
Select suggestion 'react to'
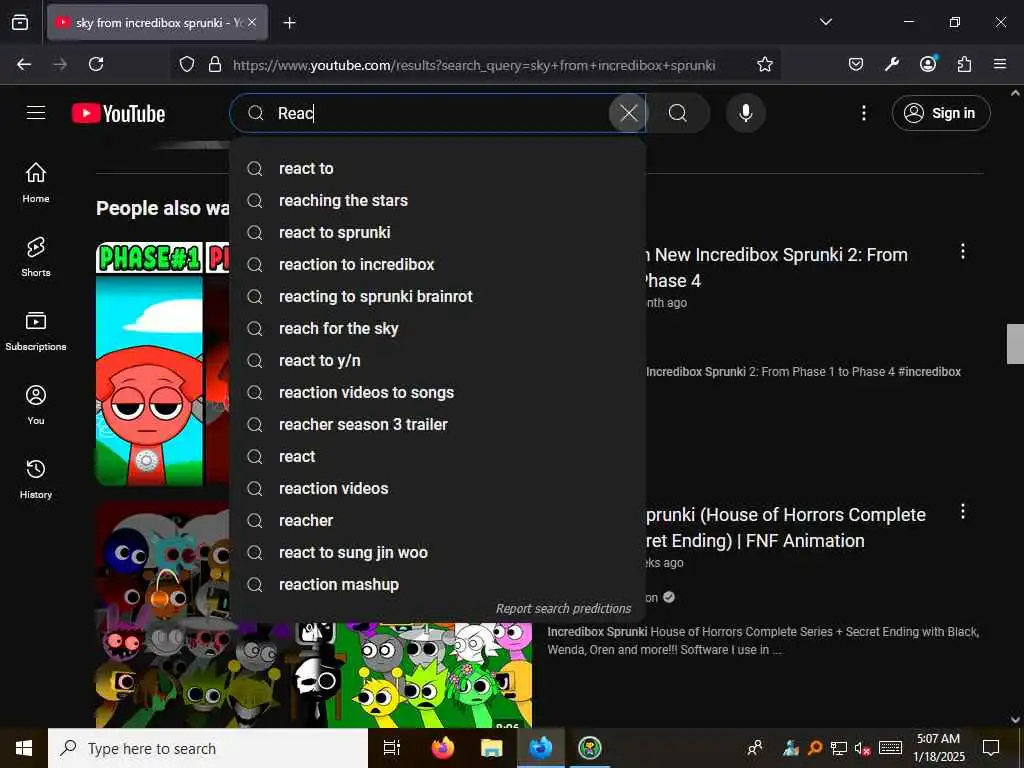[x=438, y=168]
